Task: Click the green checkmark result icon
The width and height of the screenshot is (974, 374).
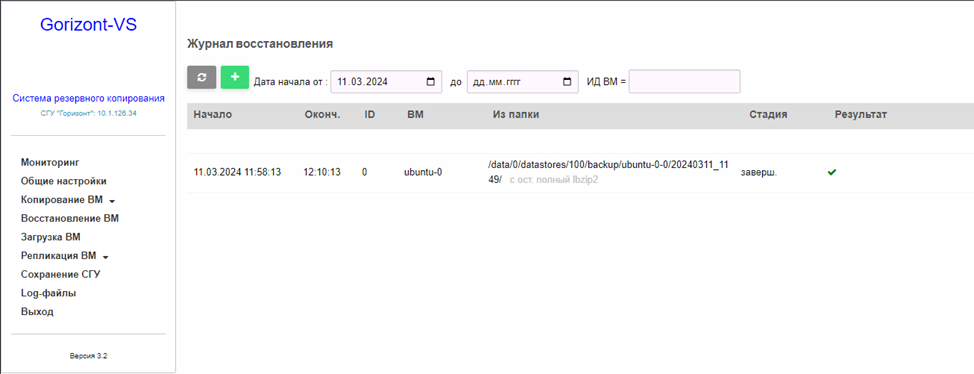Action: click(x=832, y=172)
